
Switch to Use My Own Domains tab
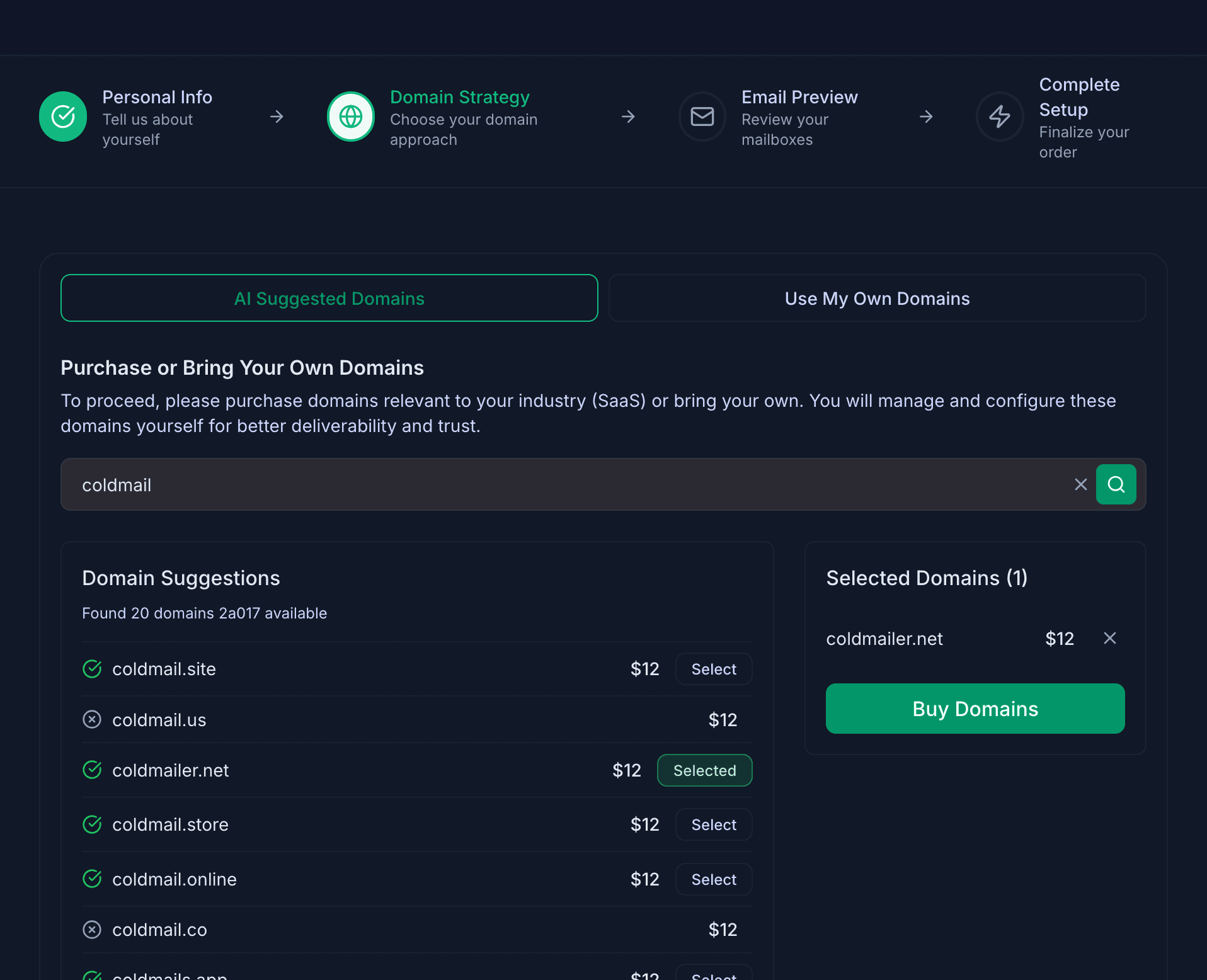click(x=877, y=298)
